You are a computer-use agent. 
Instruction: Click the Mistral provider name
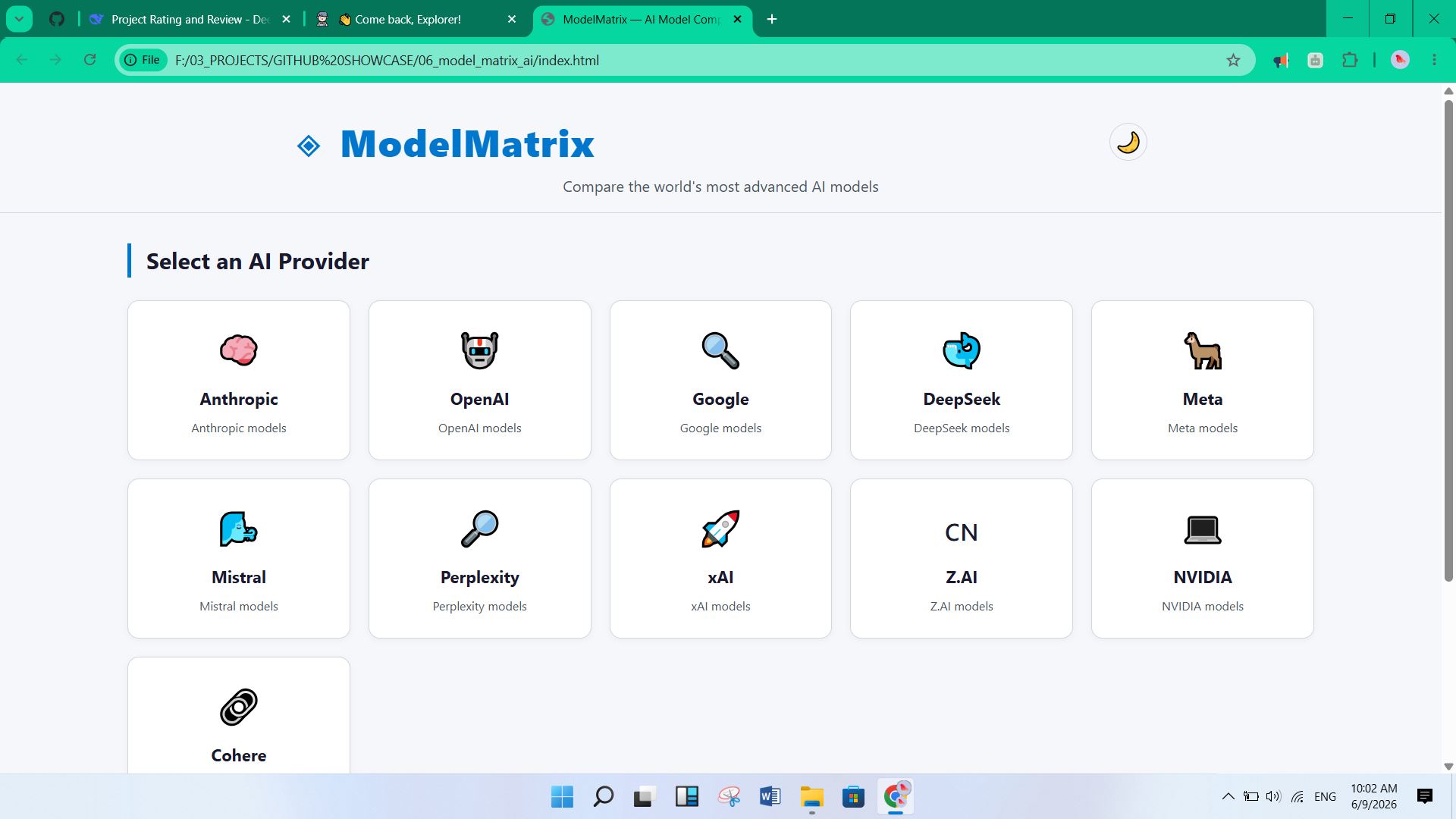(x=238, y=577)
